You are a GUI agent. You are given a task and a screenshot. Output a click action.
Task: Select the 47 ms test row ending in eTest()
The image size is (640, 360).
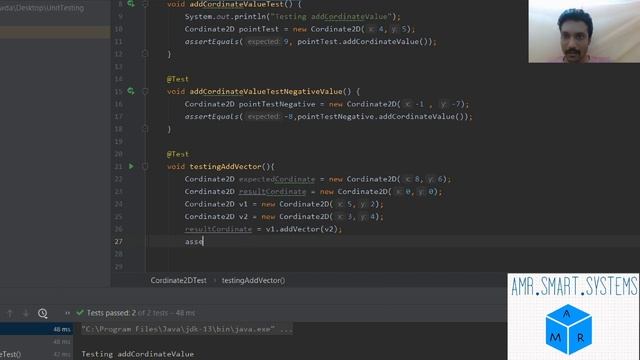[x=36, y=354]
